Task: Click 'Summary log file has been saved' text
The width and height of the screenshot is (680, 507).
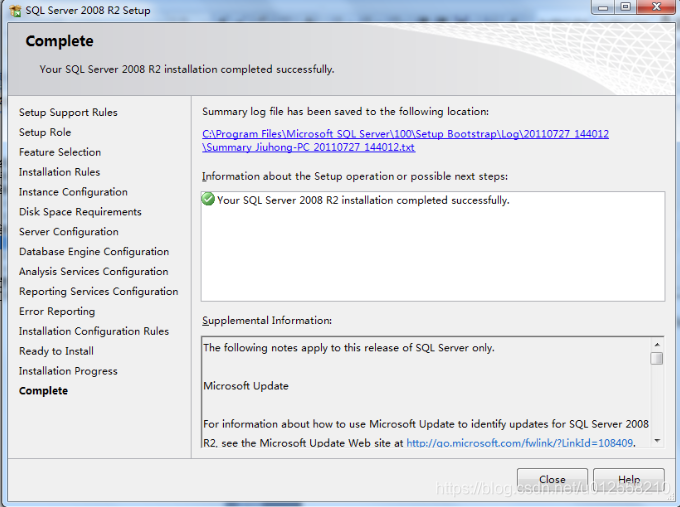Action: tap(345, 112)
